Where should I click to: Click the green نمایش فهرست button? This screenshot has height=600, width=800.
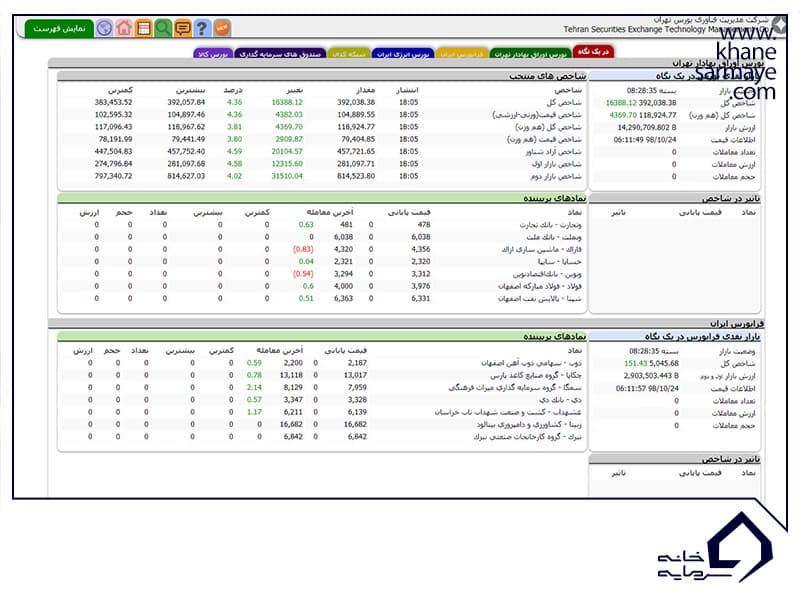(59, 29)
